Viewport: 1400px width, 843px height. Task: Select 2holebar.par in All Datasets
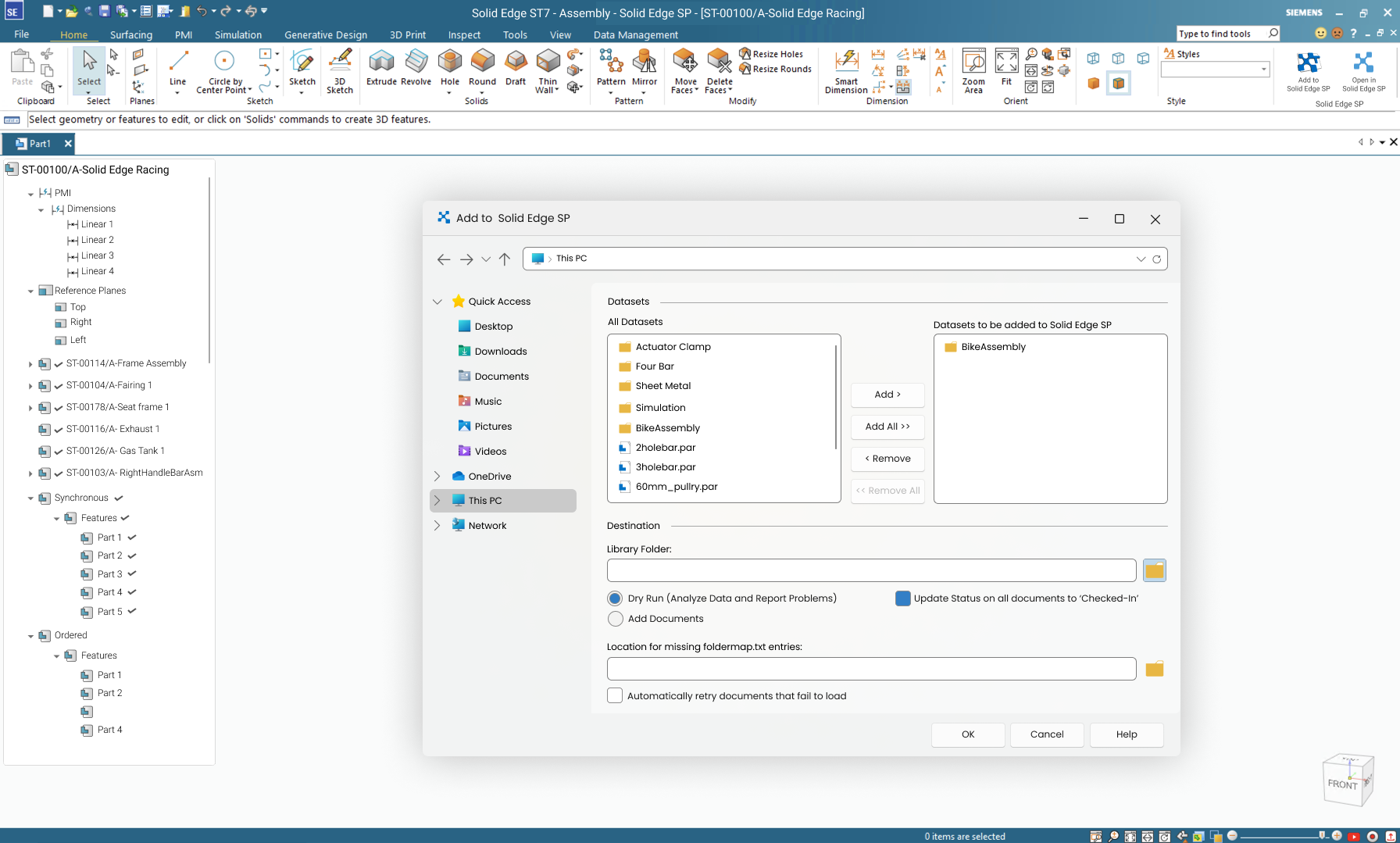657,448
